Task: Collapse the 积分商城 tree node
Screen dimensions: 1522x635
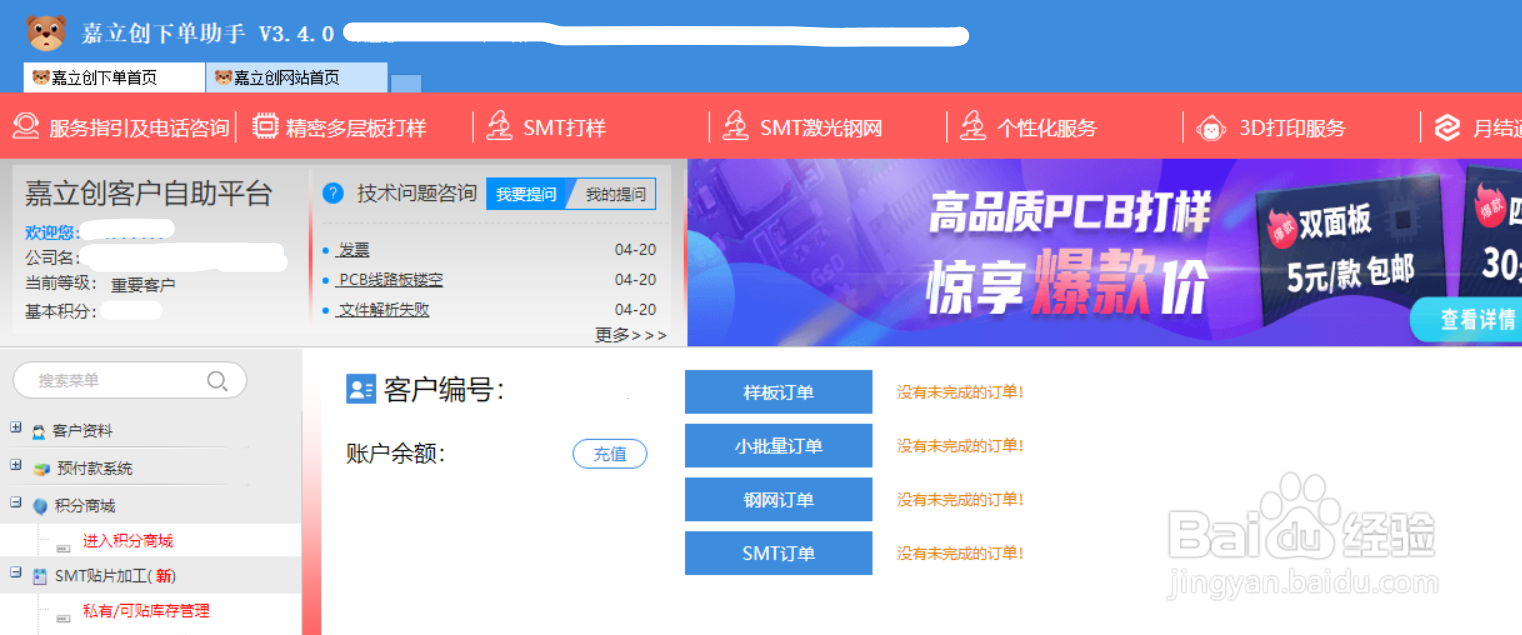Action: 16,502
